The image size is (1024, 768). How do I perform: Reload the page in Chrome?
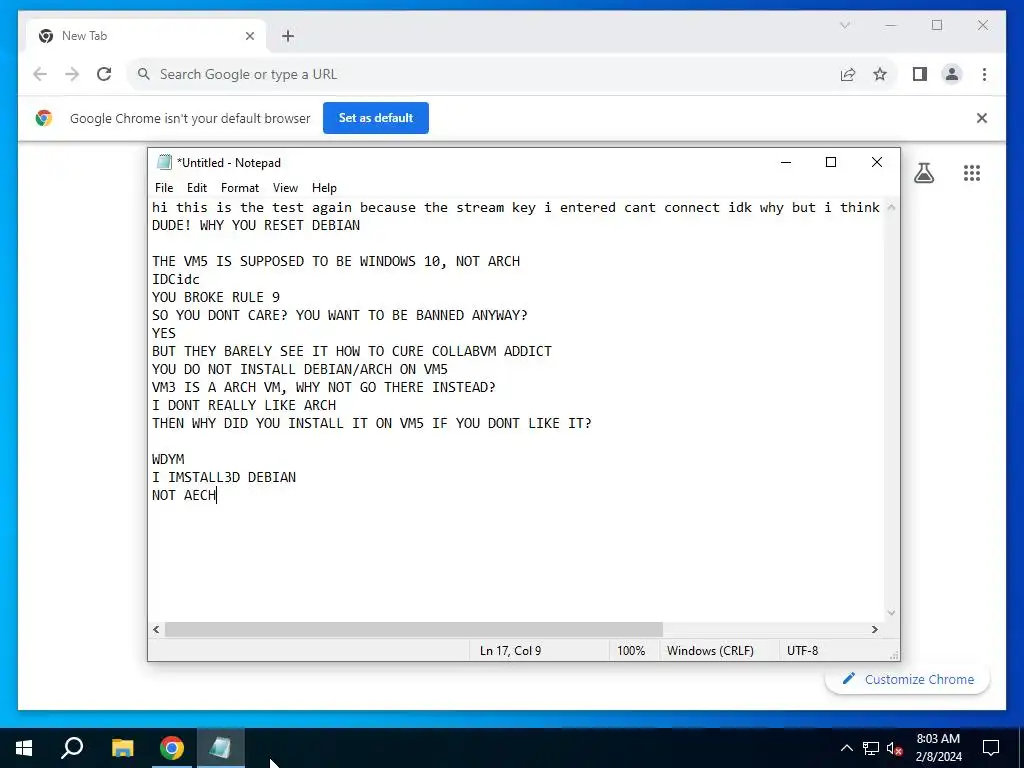(104, 74)
